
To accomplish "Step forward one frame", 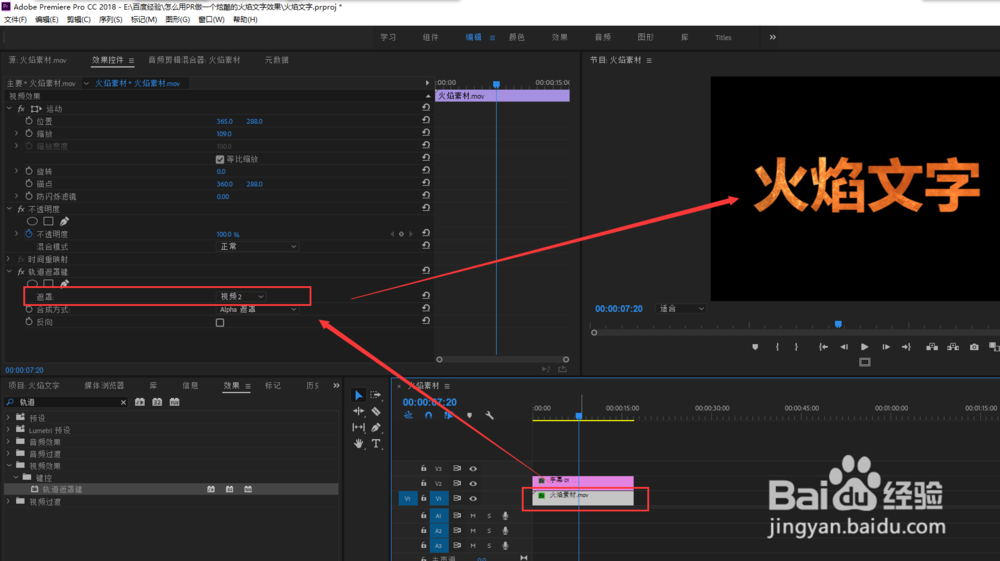I will click(885, 347).
